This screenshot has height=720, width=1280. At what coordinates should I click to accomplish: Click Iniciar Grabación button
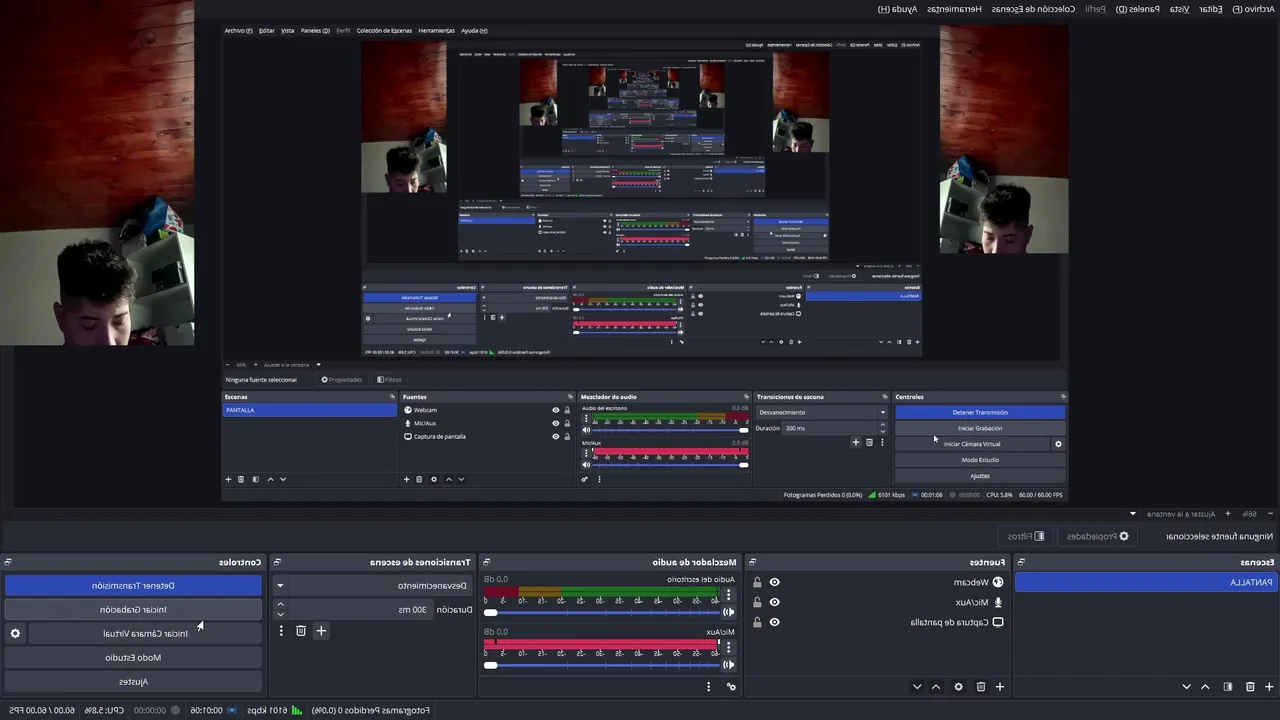133,609
